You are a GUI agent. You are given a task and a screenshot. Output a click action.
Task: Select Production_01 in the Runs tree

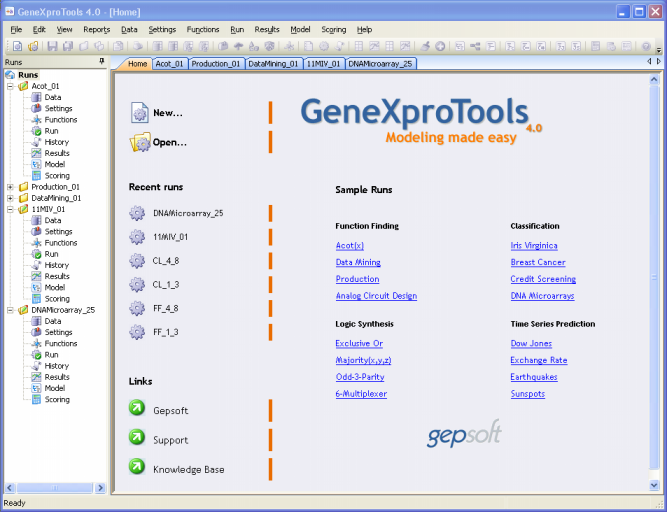click(x=55, y=187)
